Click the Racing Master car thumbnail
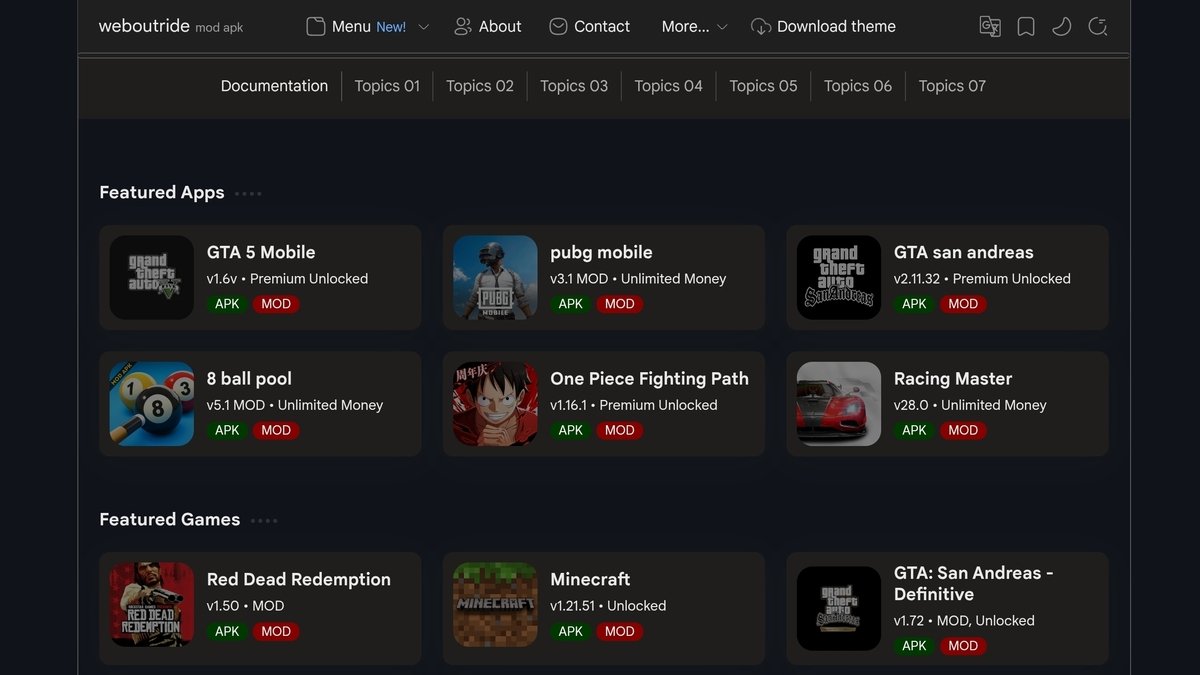The width and height of the screenshot is (1200, 675). pos(838,404)
